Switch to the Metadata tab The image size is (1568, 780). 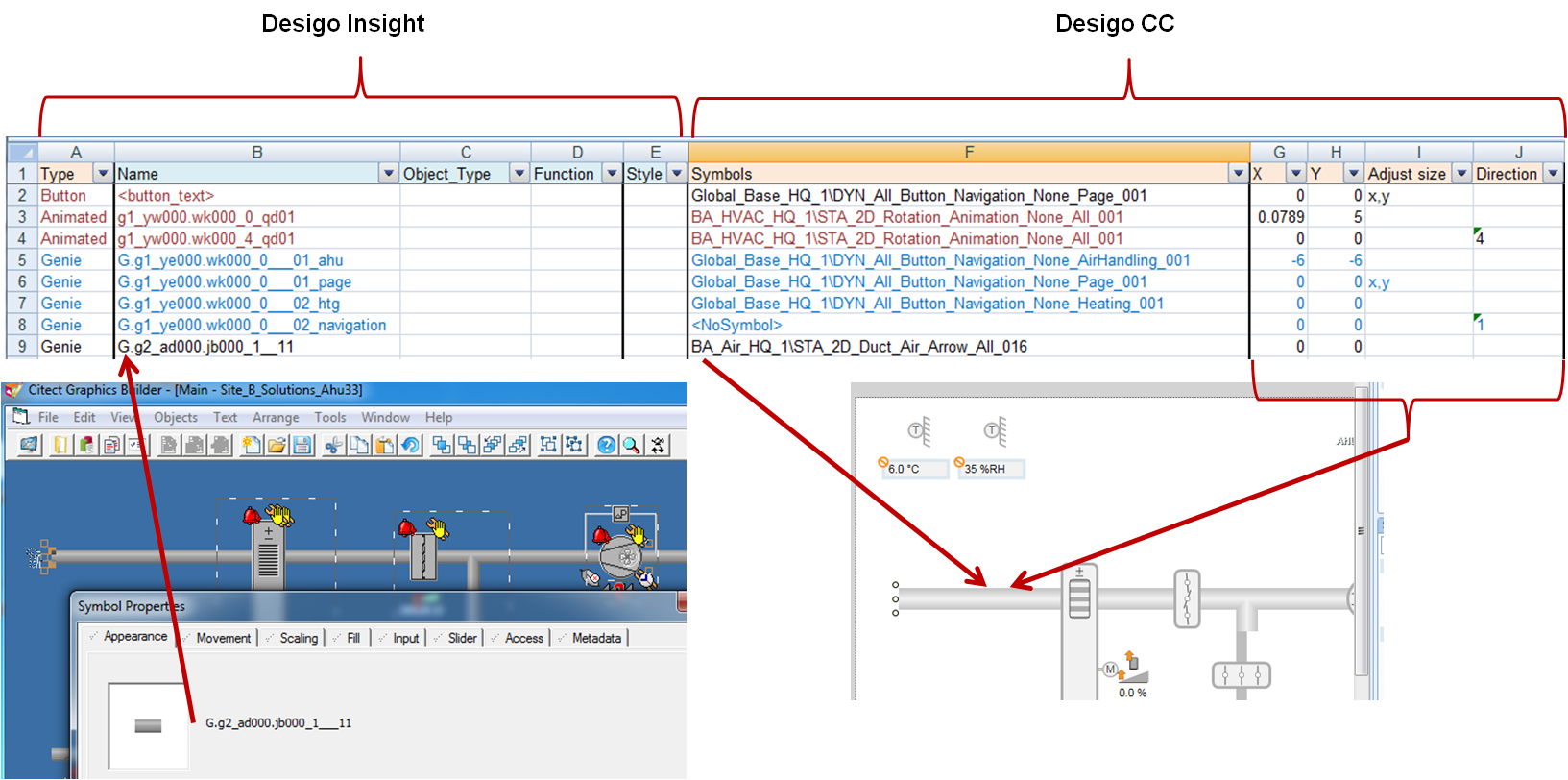coord(595,639)
